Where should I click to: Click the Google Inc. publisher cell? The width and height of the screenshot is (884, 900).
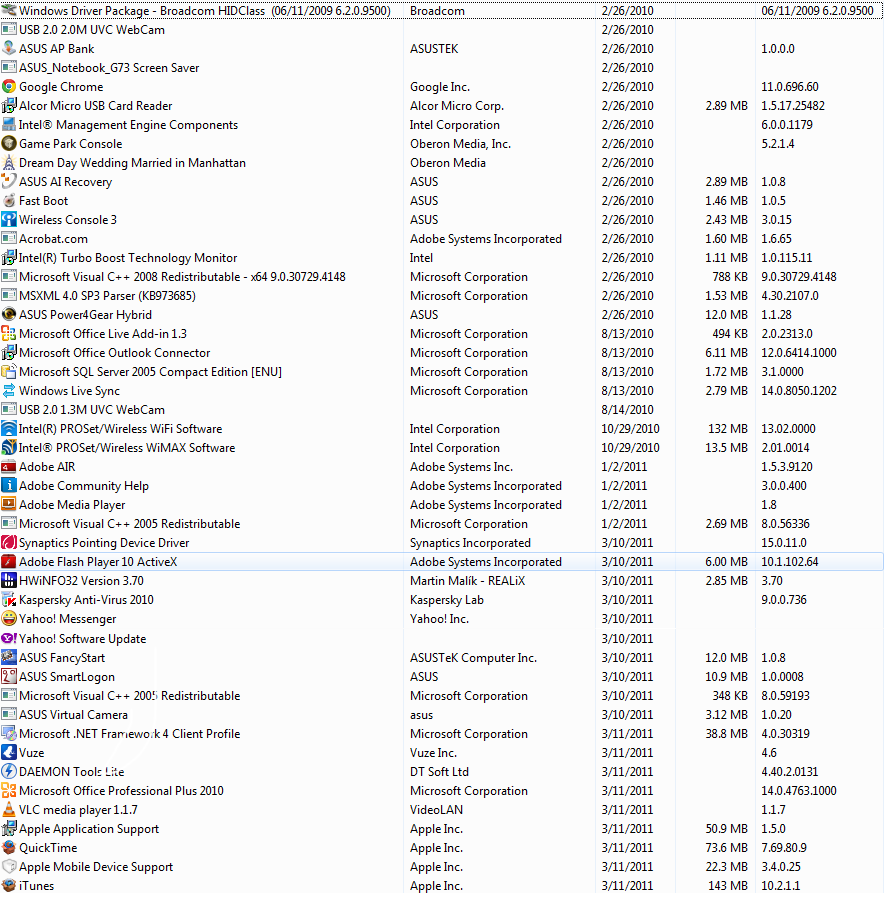pos(440,87)
